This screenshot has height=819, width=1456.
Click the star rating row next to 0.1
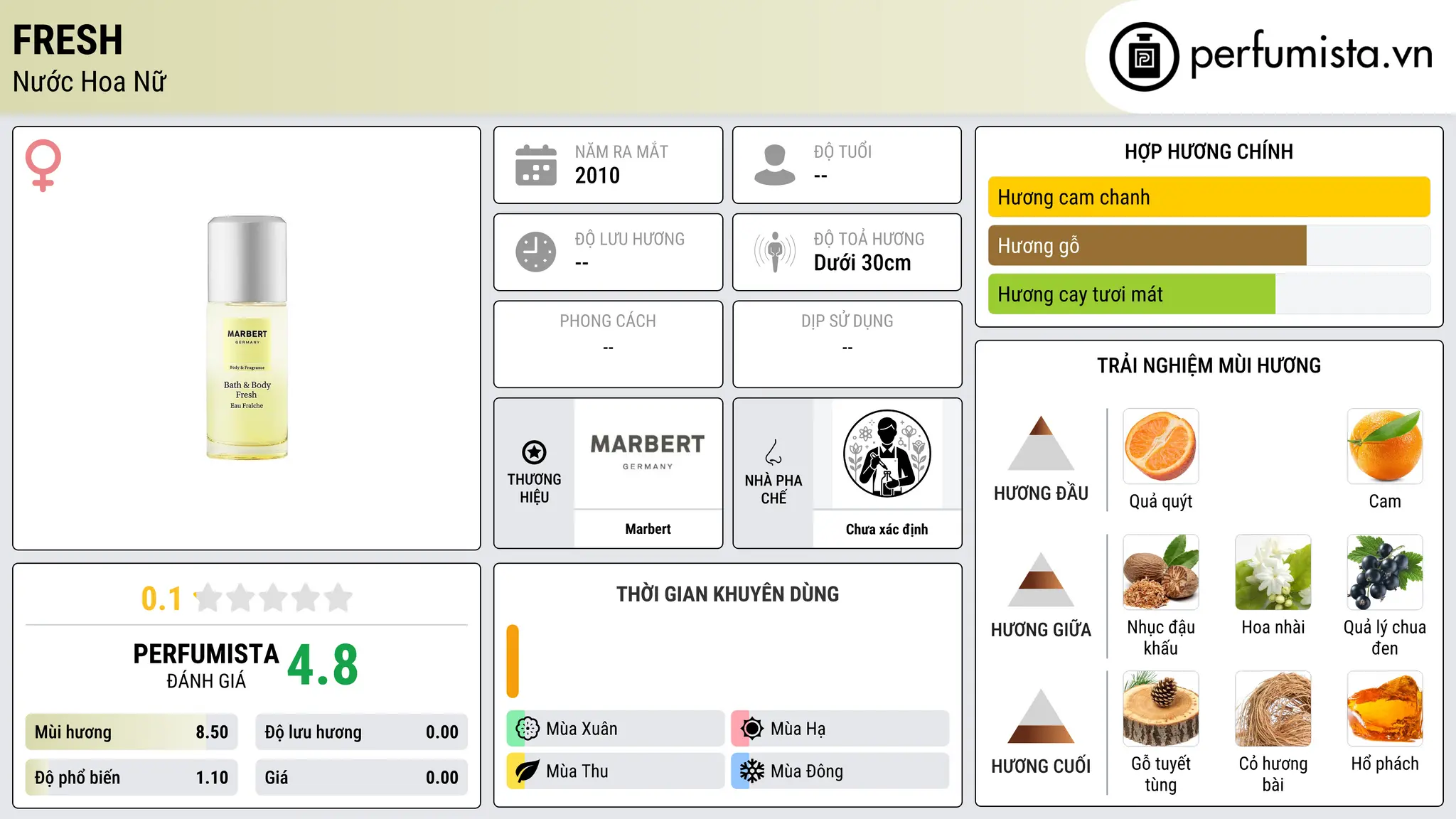(273, 598)
